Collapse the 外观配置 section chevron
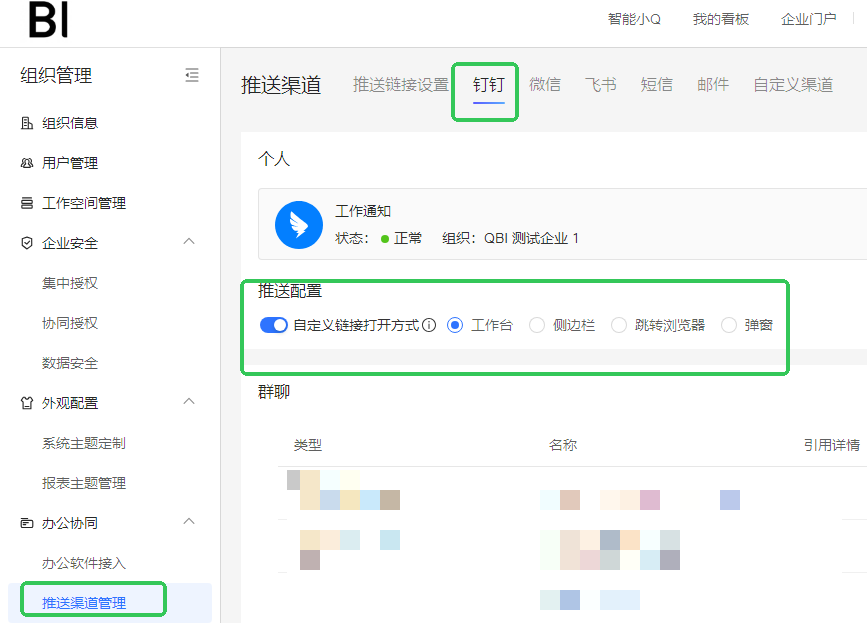Image resolution: width=867 pixels, height=623 pixels. point(189,402)
